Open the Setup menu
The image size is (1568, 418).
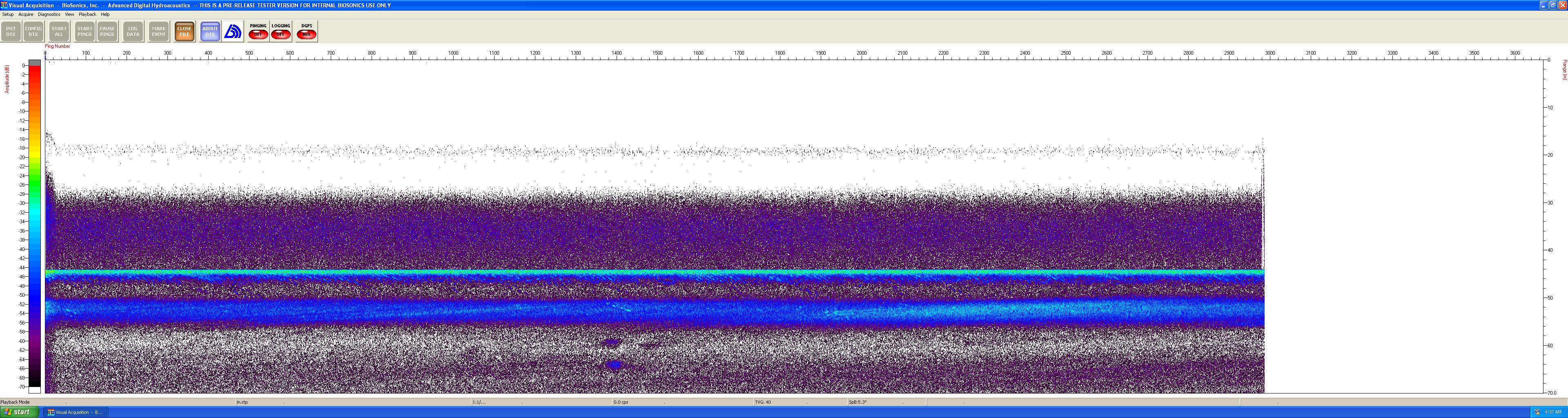tap(8, 14)
